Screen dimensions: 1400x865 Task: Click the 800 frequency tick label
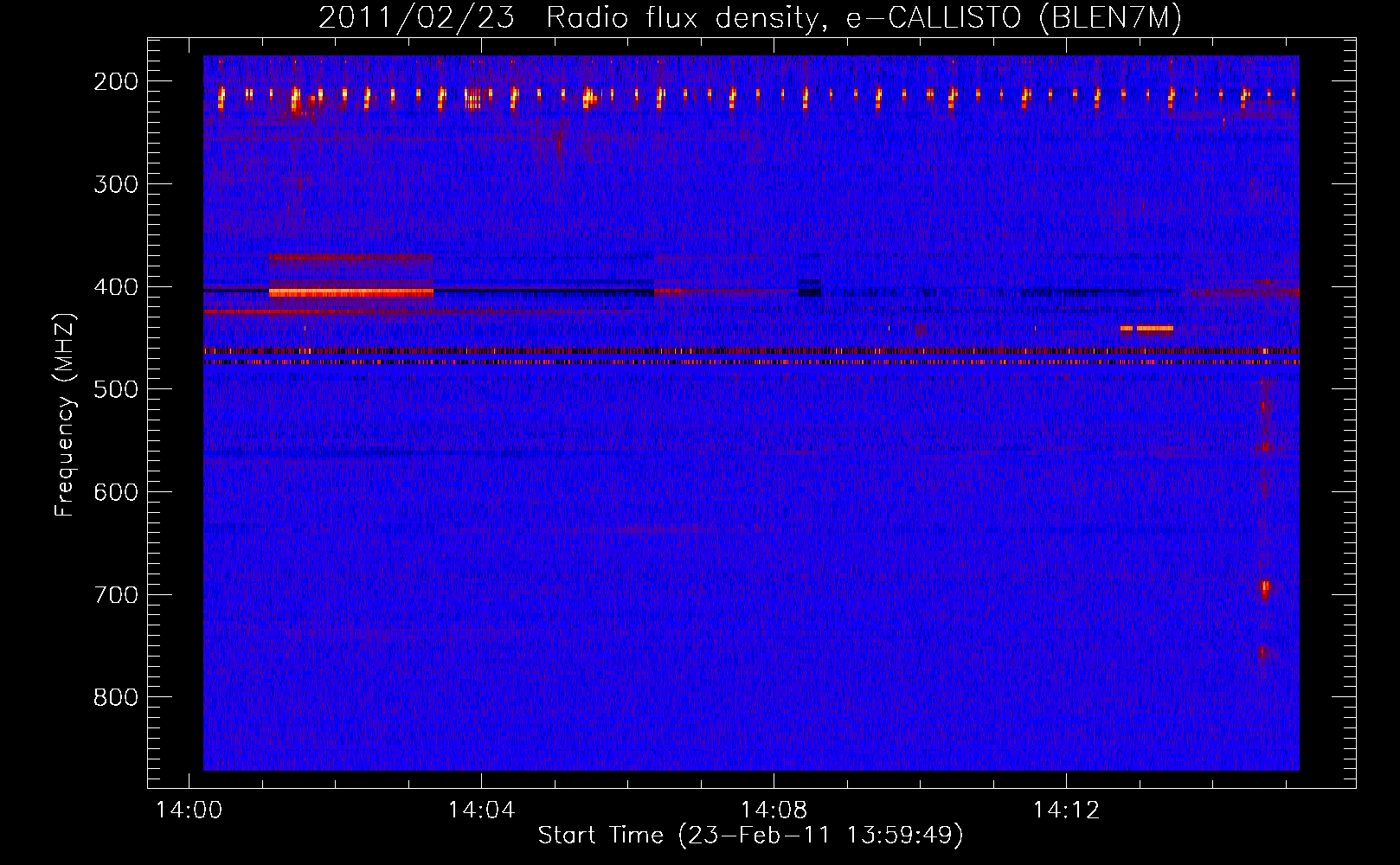pyautogui.click(x=115, y=697)
